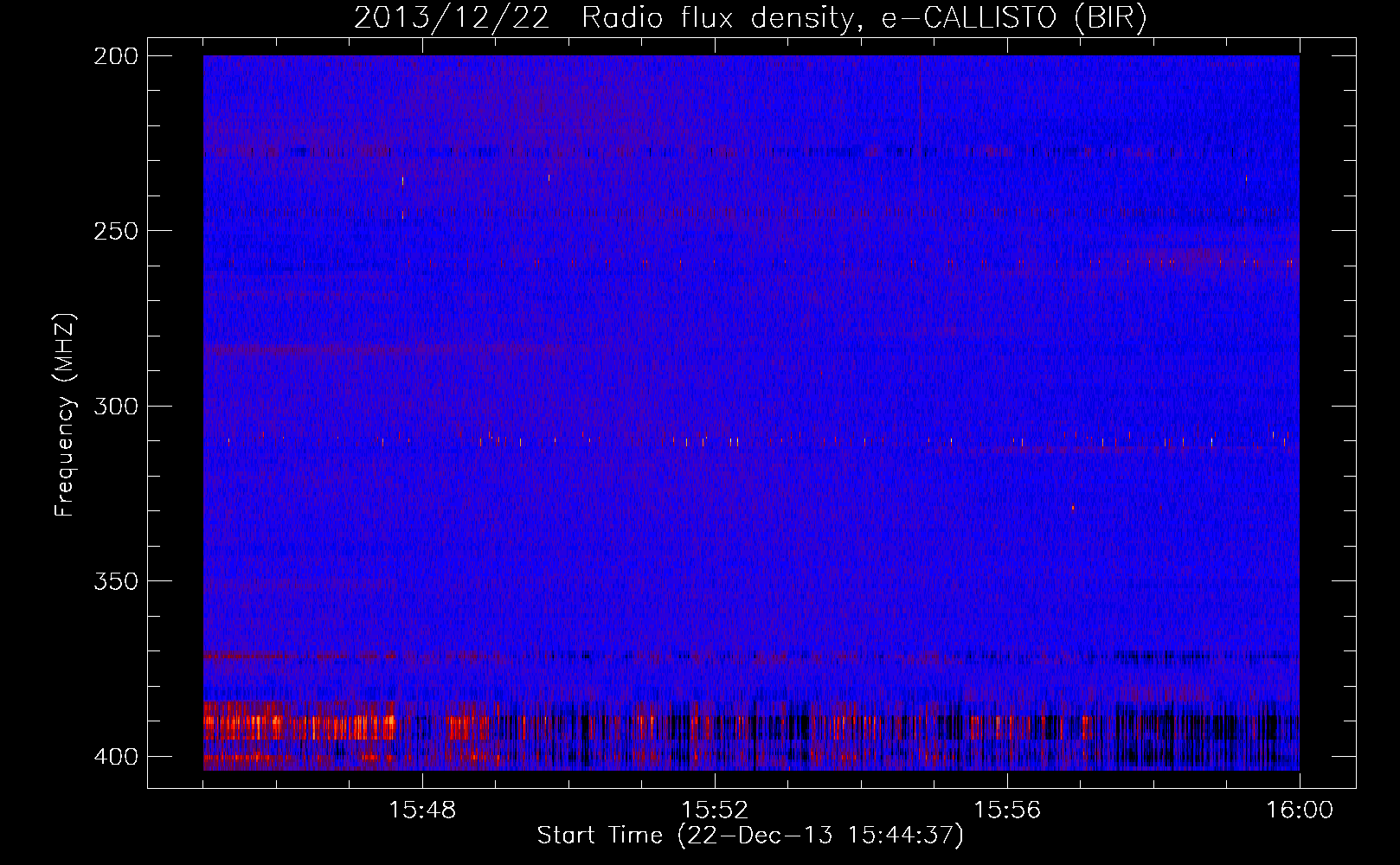The height and width of the screenshot is (865, 1400).
Task: Click the 15:52 time tick label
Action: point(715,811)
